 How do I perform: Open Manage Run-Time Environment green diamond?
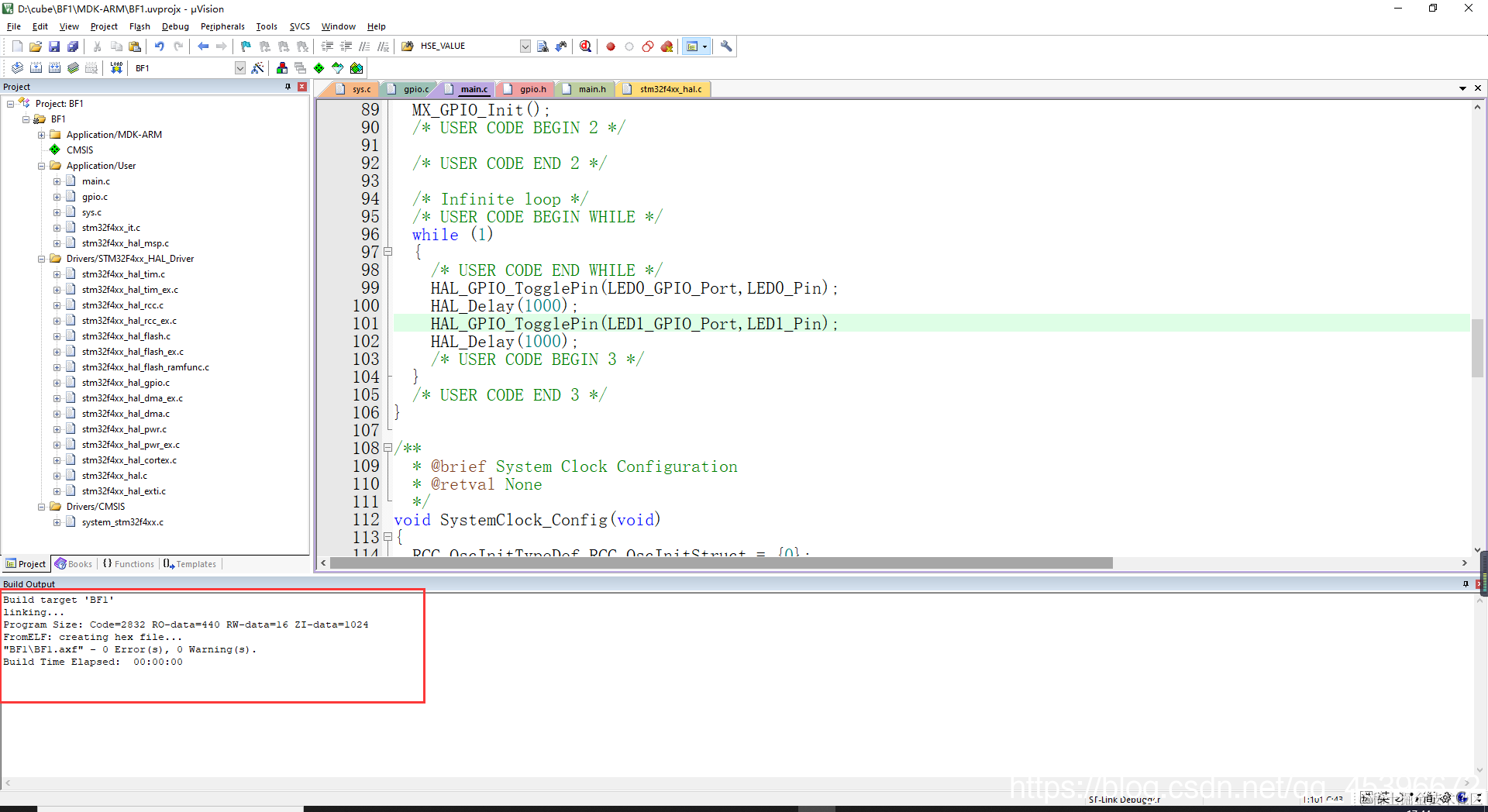pyautogui.click(x=319, y=68)
